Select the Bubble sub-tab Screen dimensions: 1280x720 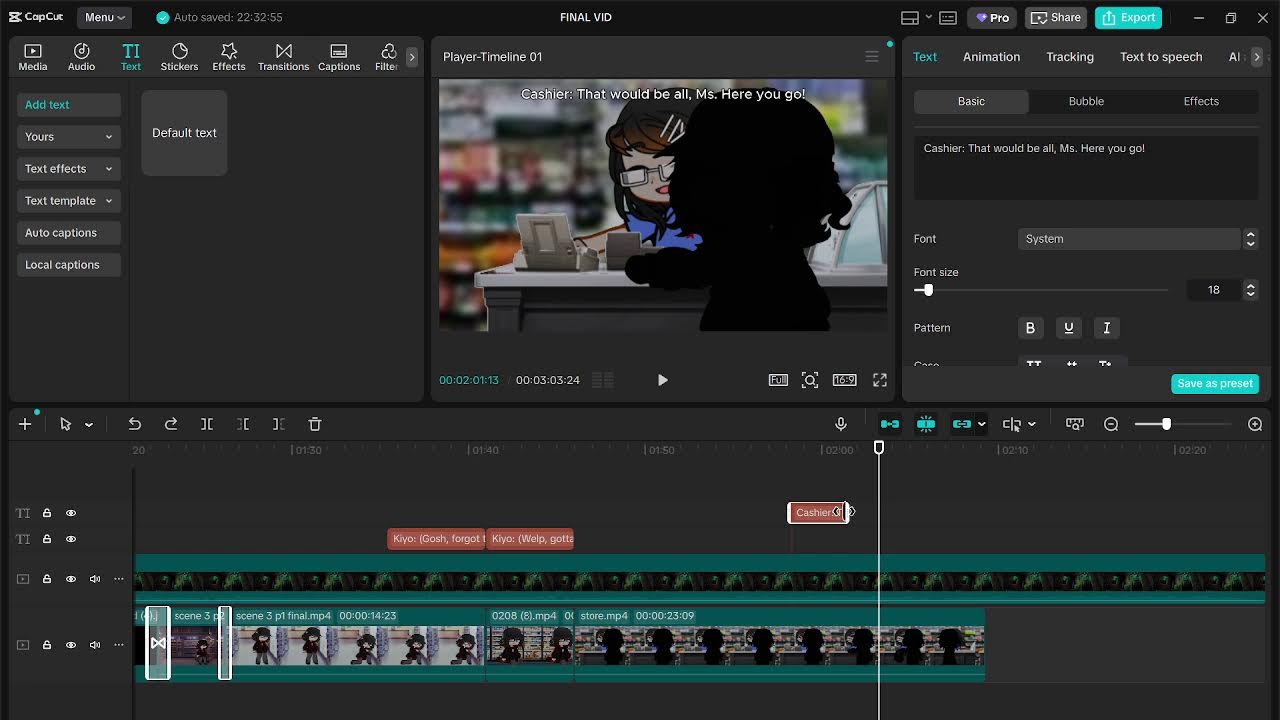click(x=1086, y=101)
